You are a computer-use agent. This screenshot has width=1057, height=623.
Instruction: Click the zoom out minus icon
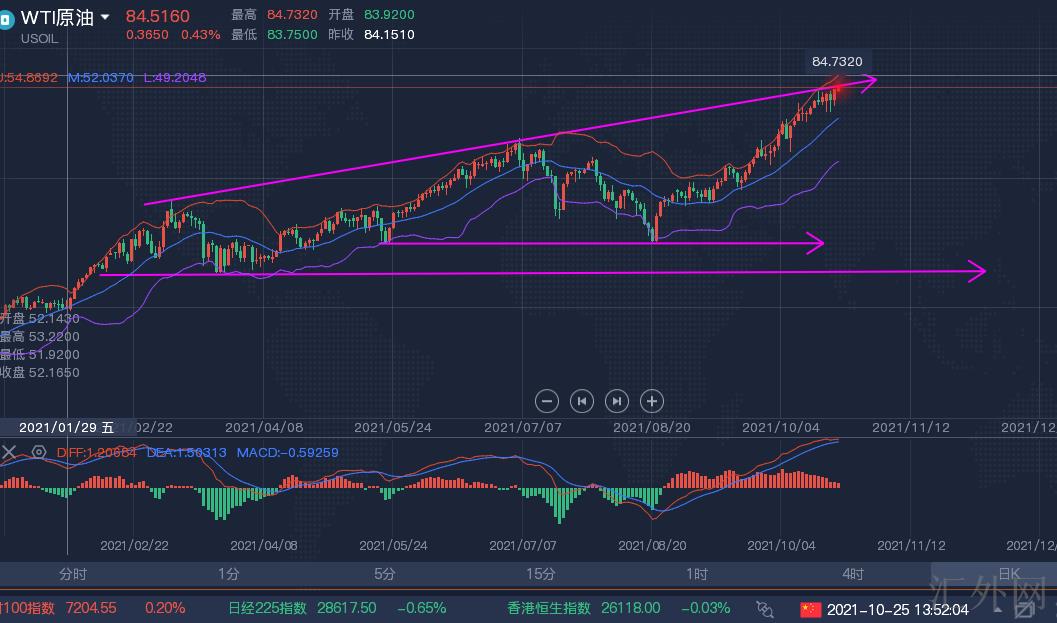point(547,401)
